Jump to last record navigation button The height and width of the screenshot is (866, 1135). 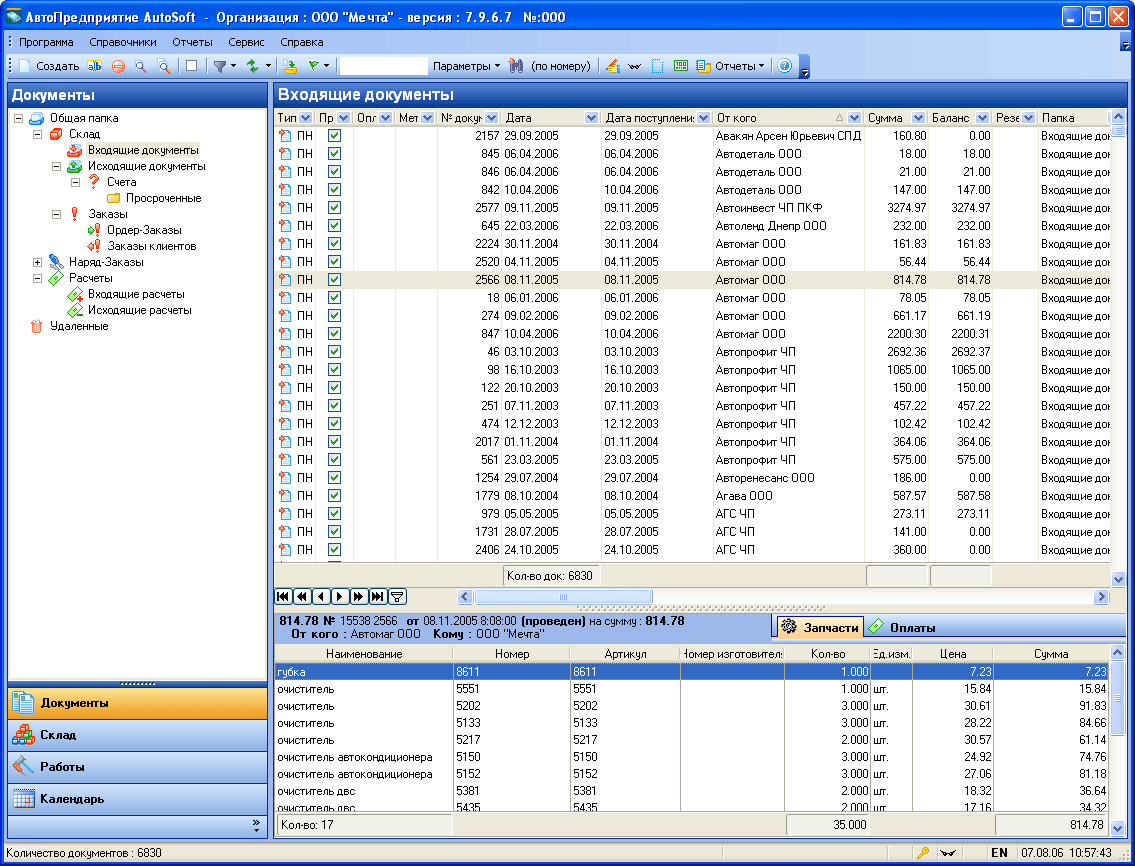(x=377, y=596)
